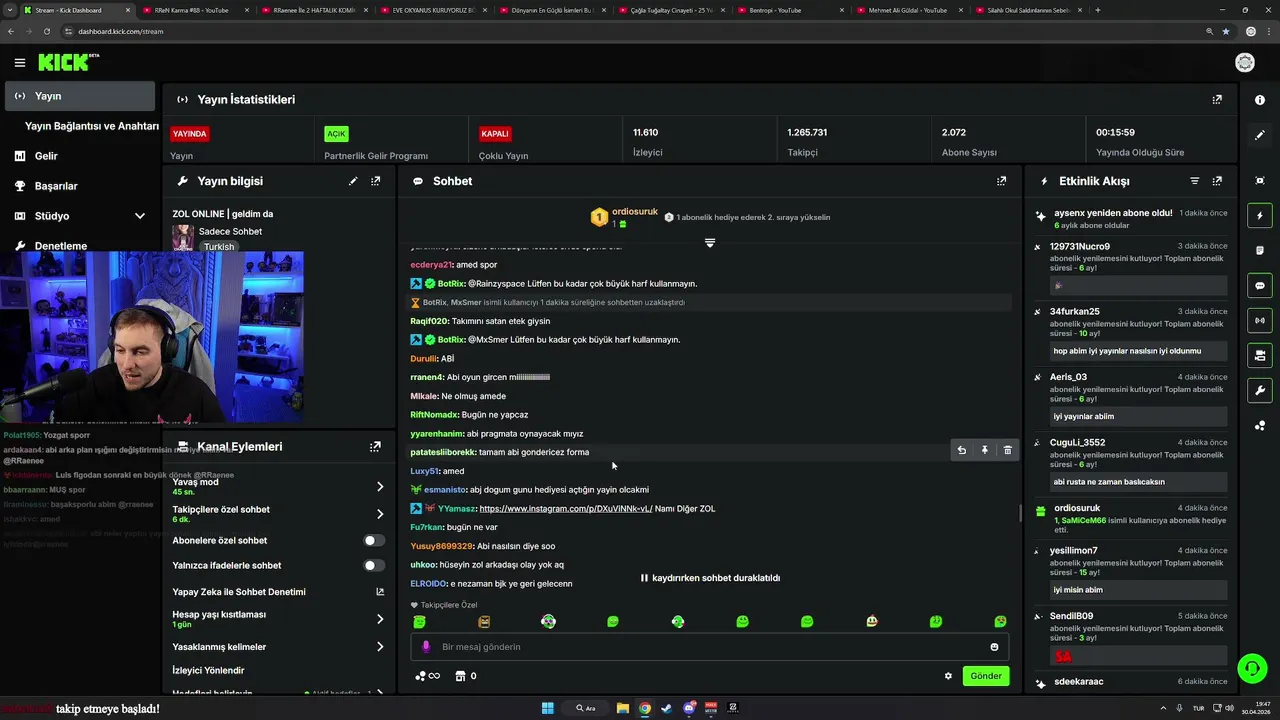The width and height of the screenshot is (1280, 720).
Task: Open the user profile avatar
Action: (x=1245, y=62)
